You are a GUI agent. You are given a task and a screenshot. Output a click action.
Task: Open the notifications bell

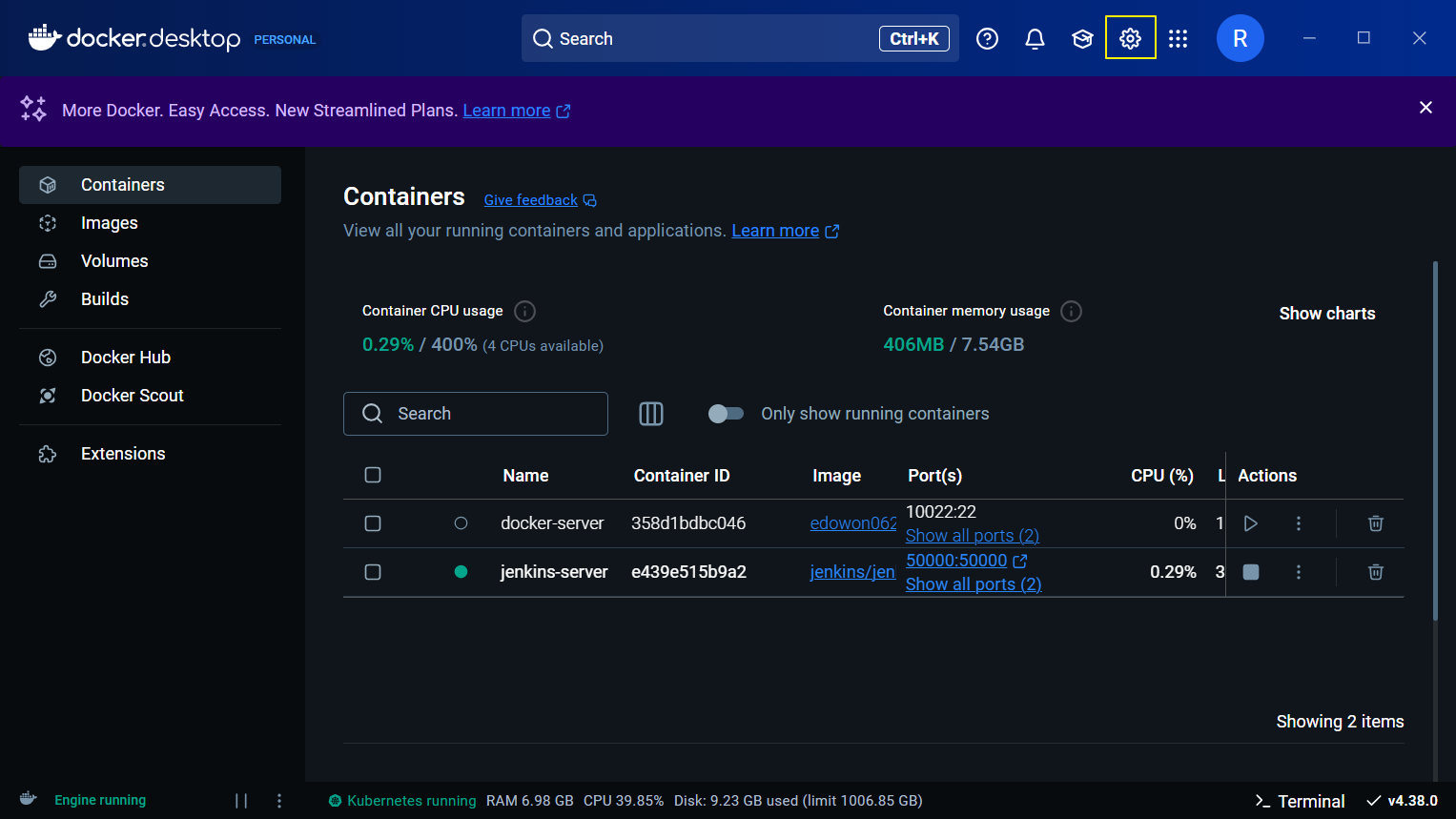[x=1035, y=38]
